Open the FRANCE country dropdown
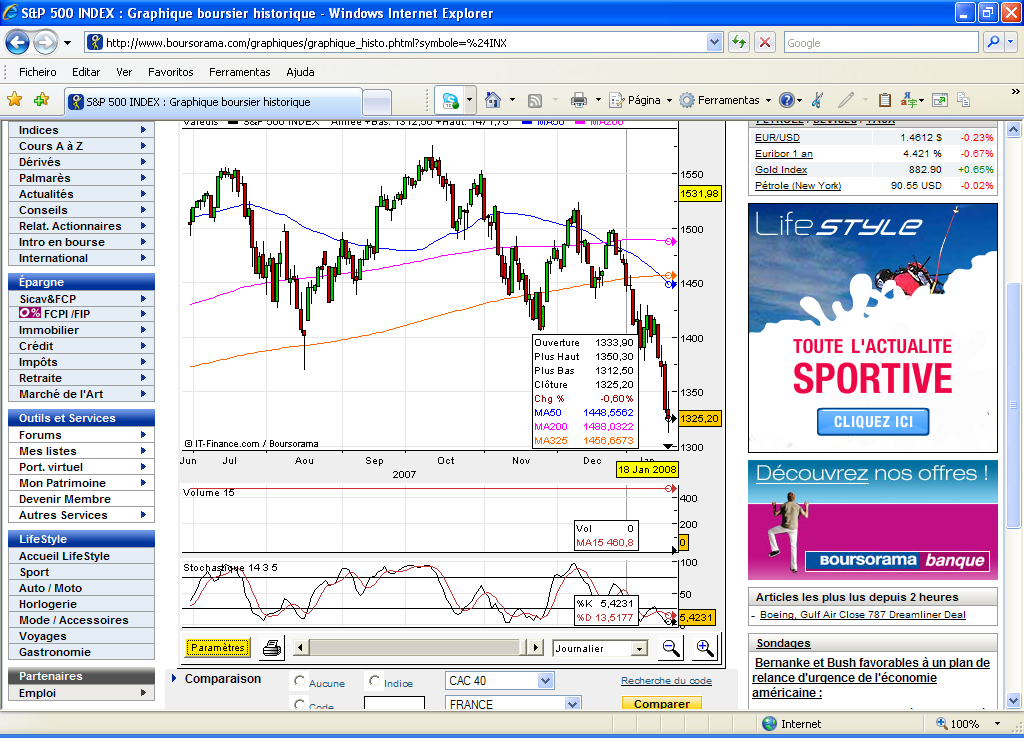1024x738 pixels. (573, 704)
